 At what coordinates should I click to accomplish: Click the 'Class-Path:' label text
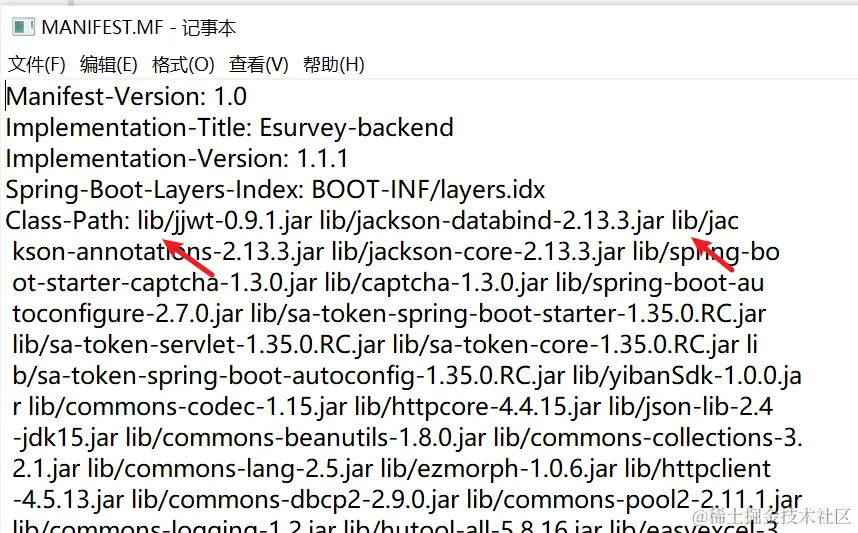click(x=67, y=221)
